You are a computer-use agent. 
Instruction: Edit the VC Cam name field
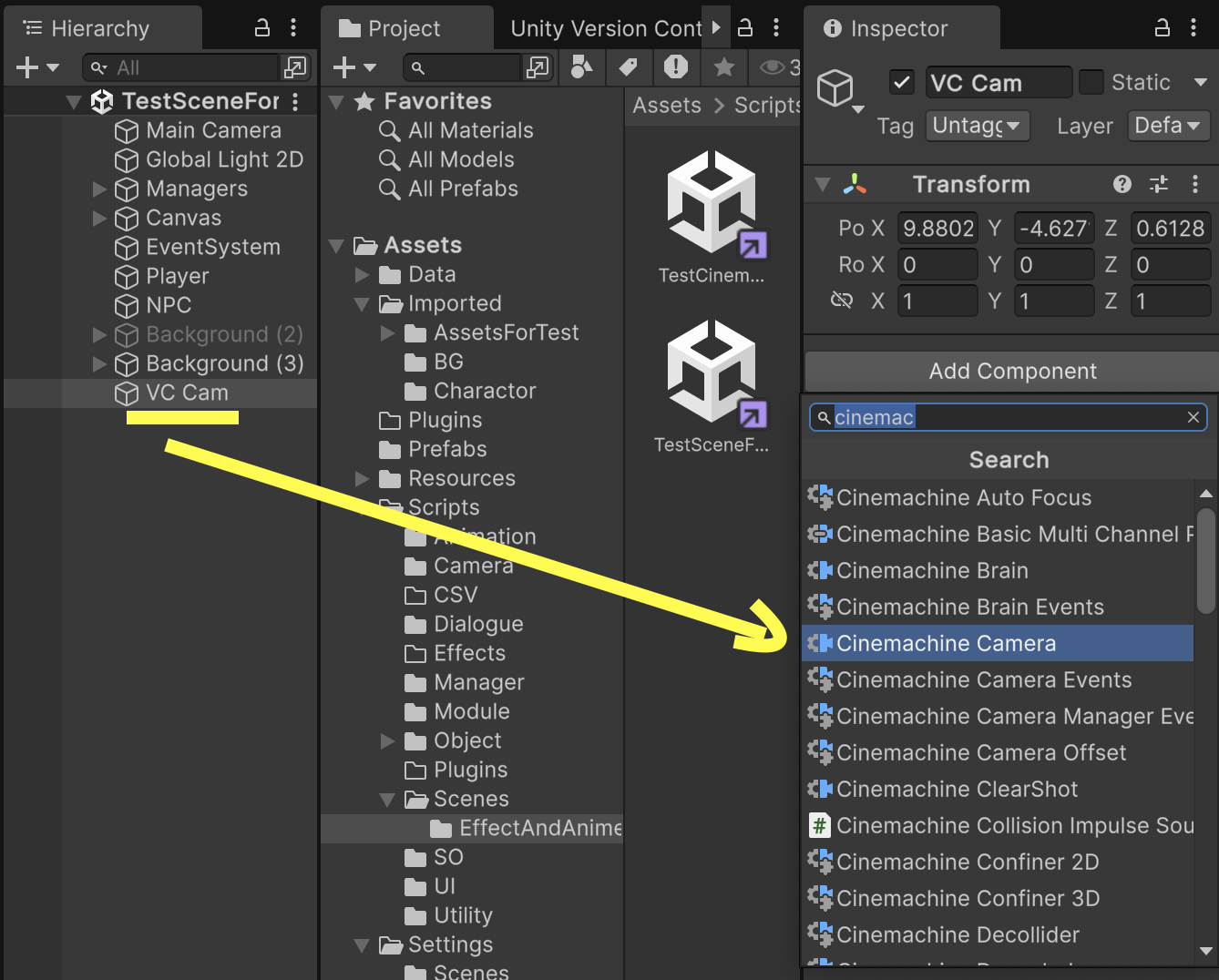point(999,82)
